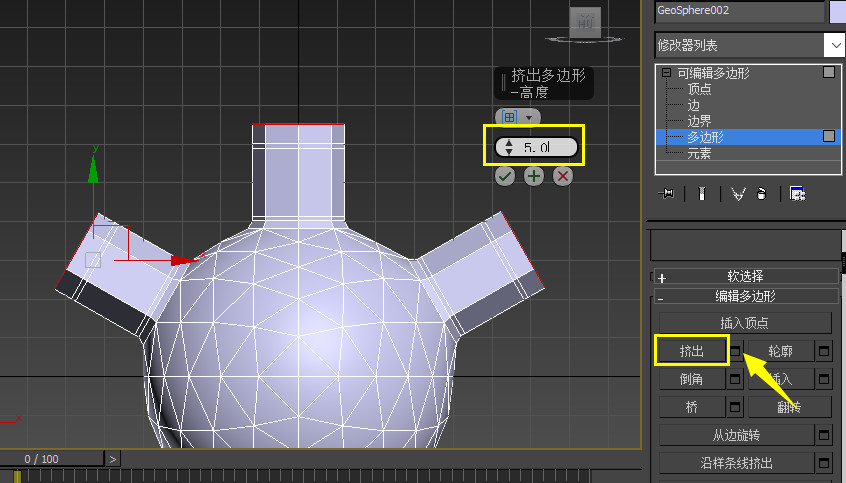Grab the caddy title drag handle
Screen dimensions: 846x483
503,83
